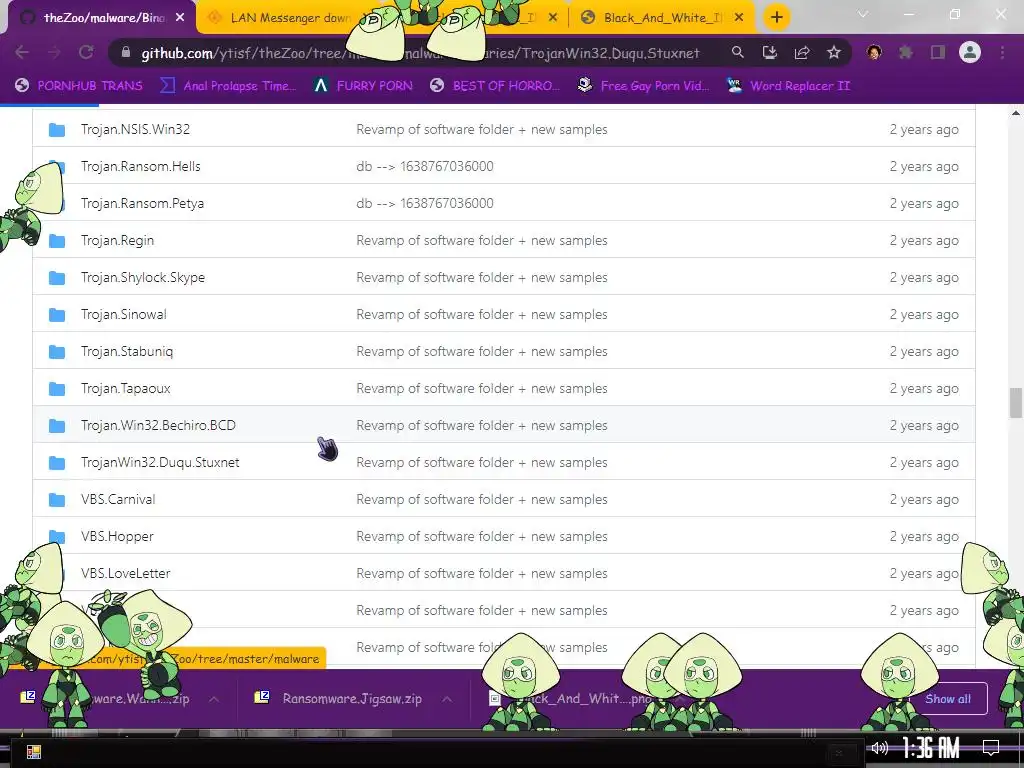Go back to previous page
This screenshot has height=768, width=1024.
click(x=22, y=52)
